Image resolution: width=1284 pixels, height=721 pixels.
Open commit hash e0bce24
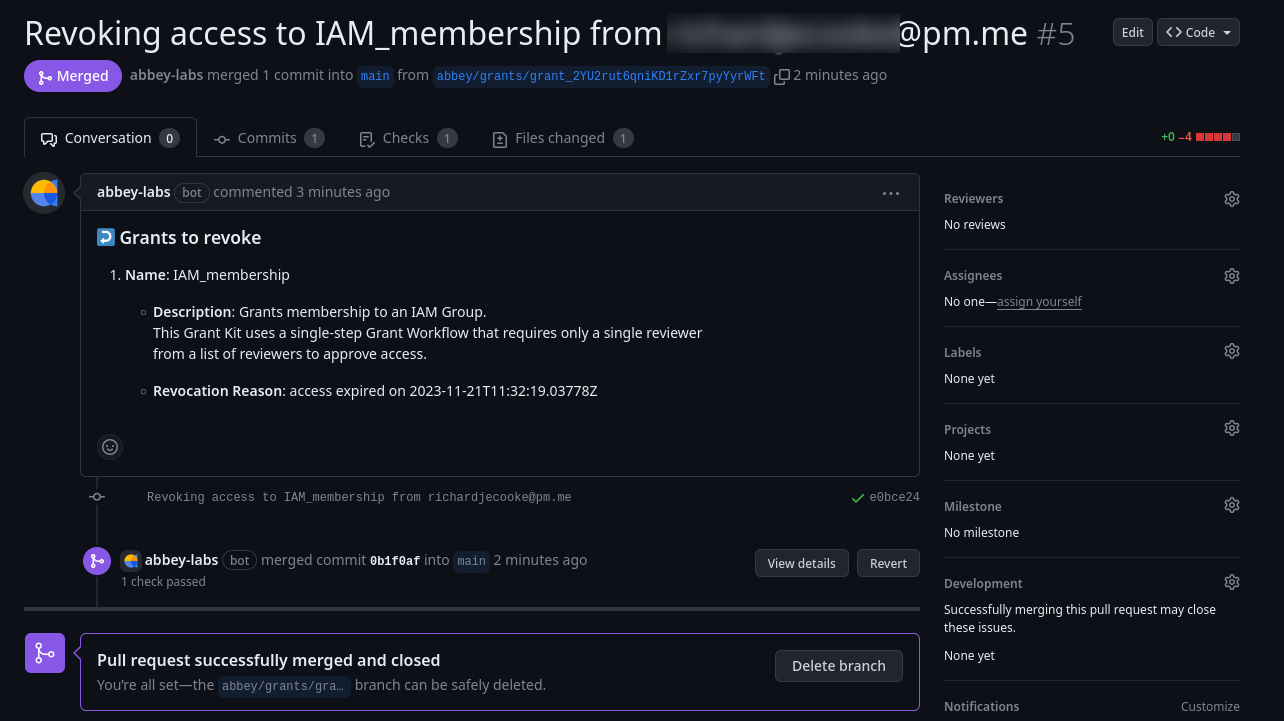pyautogui.click(x=894, y=497)
